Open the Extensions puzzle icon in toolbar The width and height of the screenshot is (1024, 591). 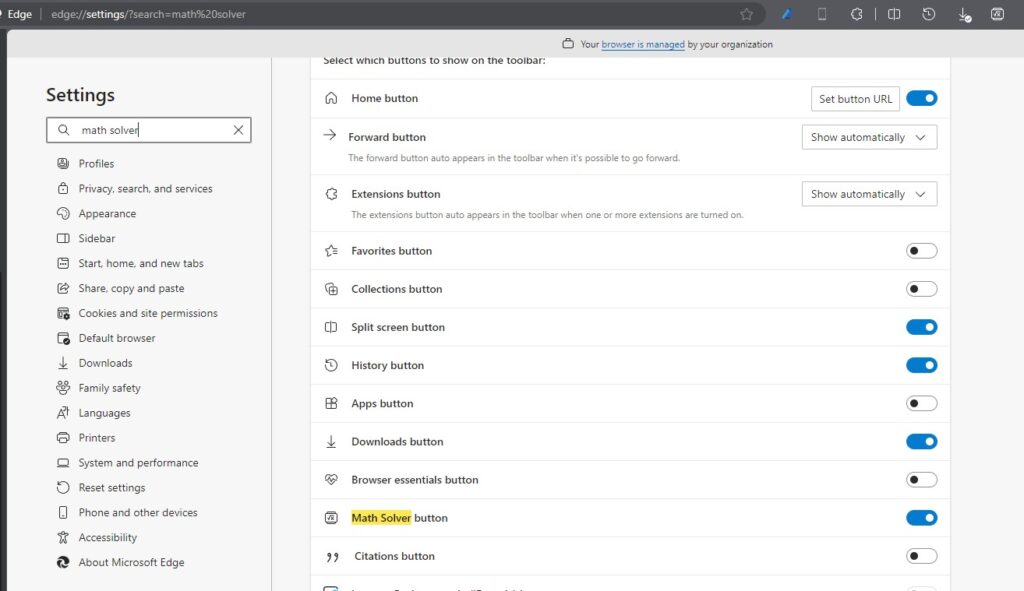[x=856, y=14]
